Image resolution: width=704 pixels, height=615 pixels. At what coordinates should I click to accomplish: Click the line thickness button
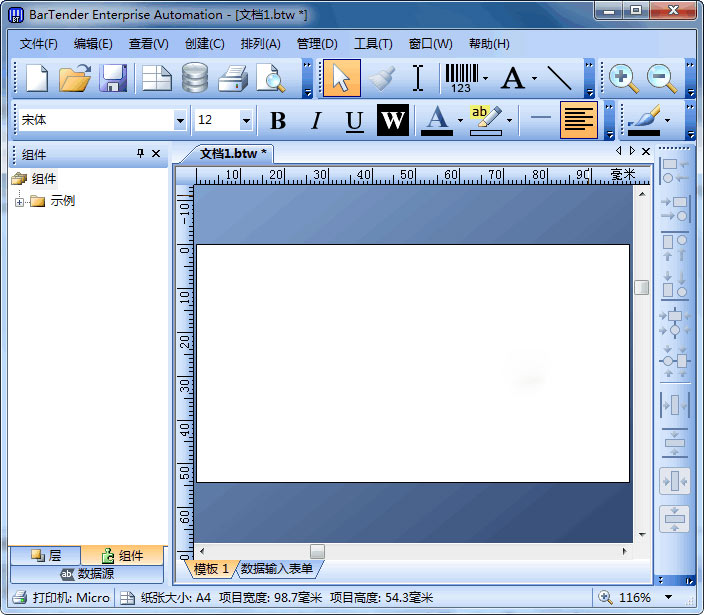540,118
